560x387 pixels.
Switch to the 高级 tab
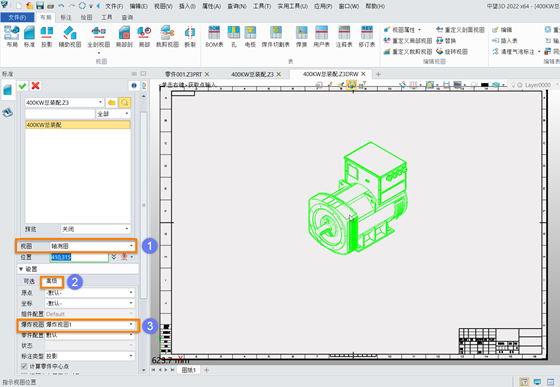tap(52, 281)
